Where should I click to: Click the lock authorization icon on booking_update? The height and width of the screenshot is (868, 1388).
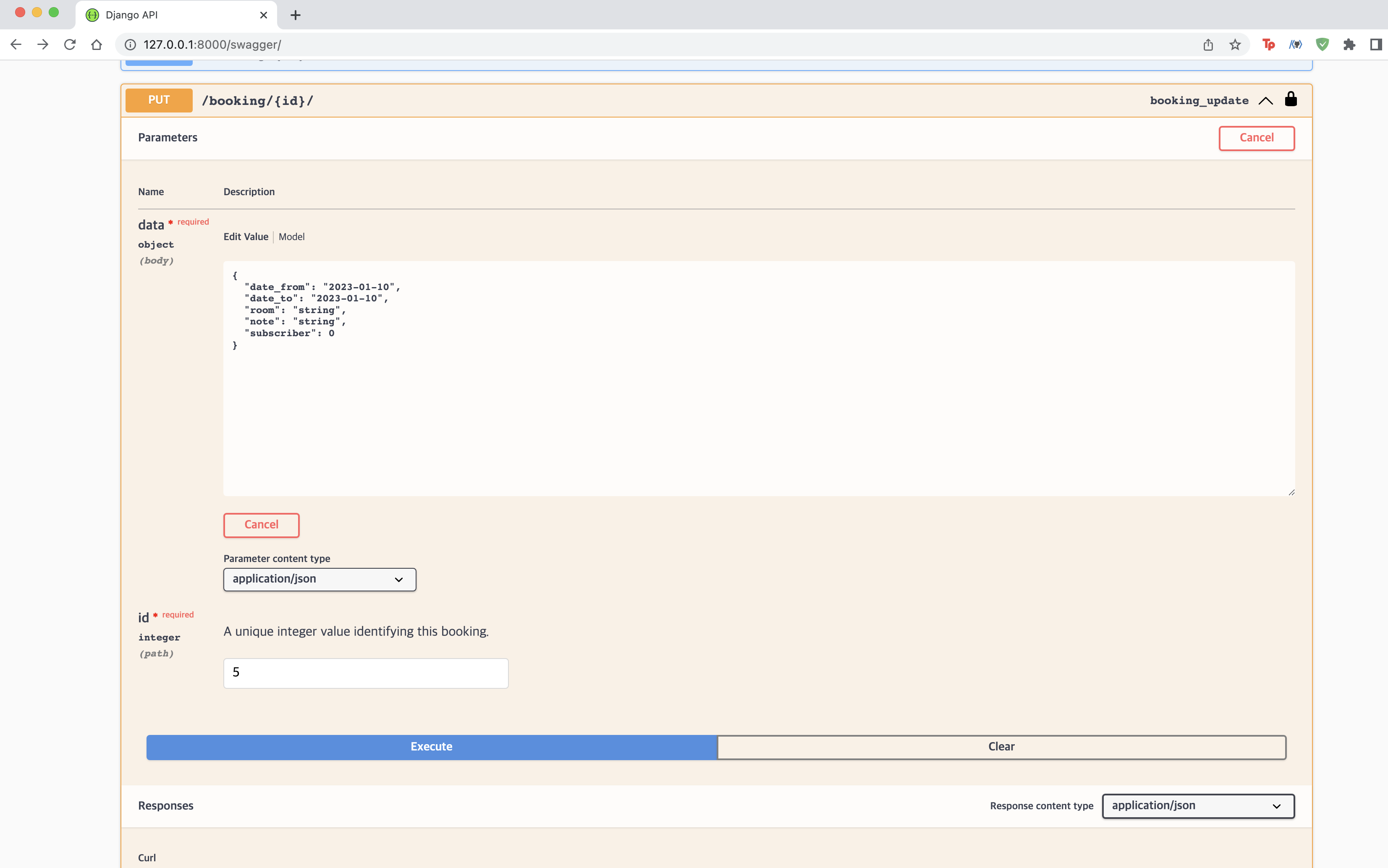point(1290,99)
